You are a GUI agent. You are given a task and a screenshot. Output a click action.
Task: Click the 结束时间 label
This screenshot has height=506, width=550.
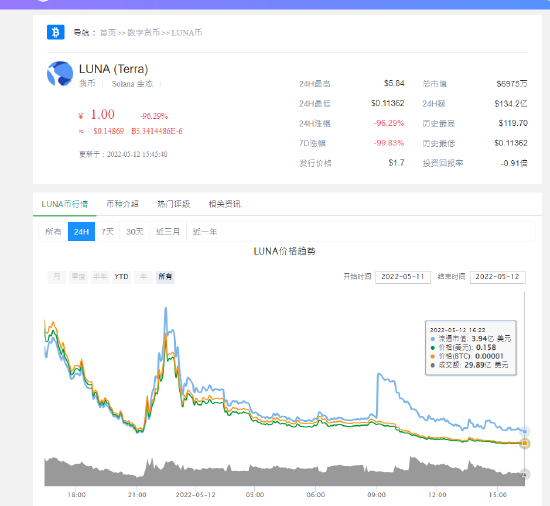coord(451,277)
